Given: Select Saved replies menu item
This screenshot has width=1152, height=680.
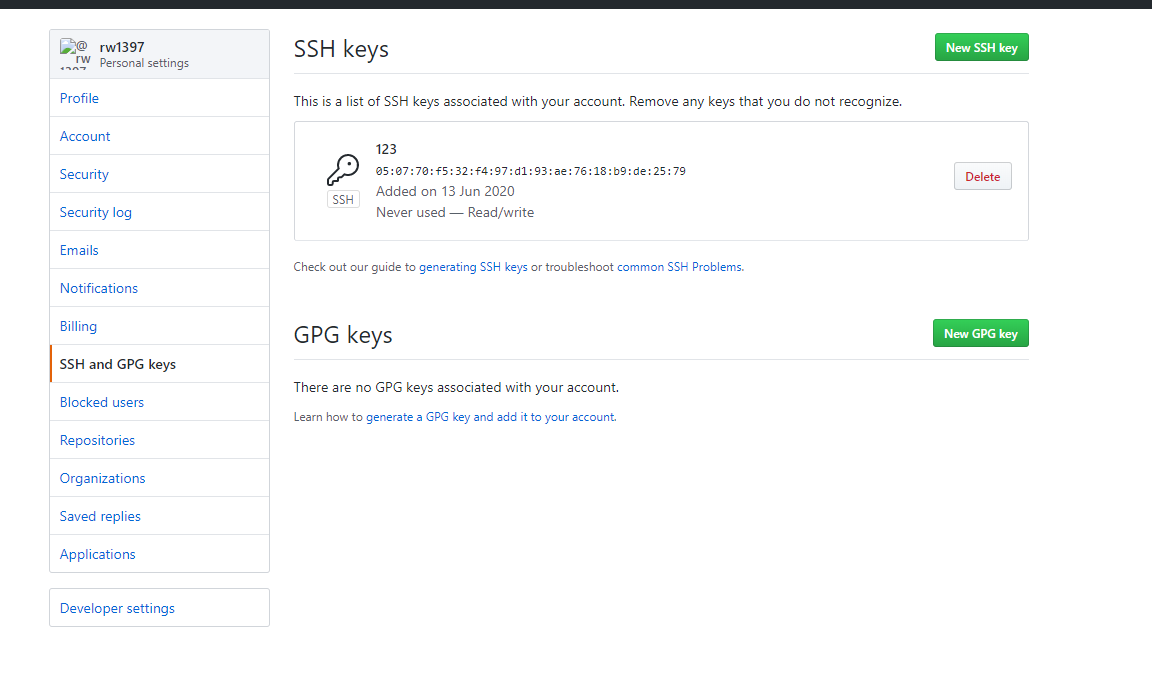Looking at the screenshot, I should [x=100, y=516].
